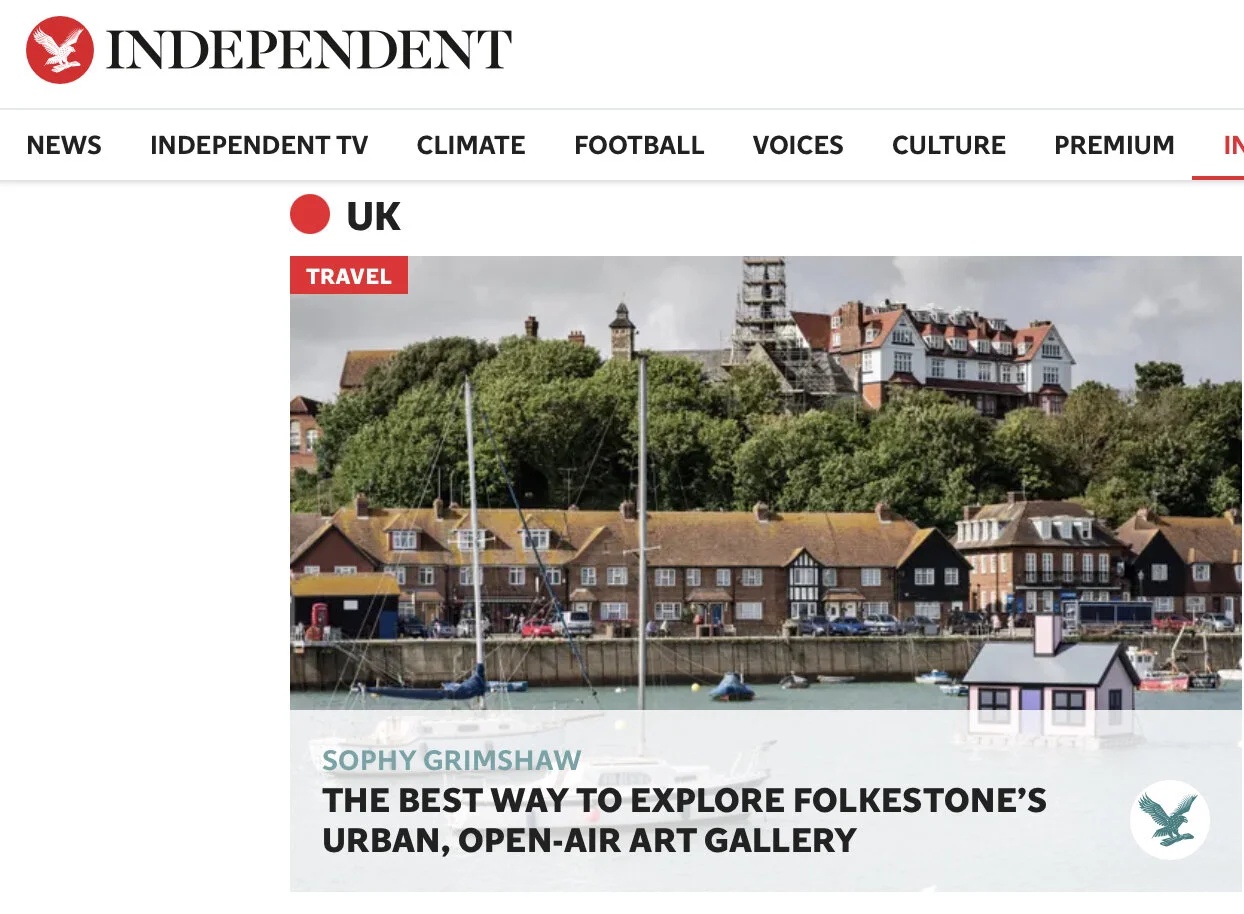Open the Culture menu item
1244x914 pixels.
pyautogui.click(x=949, y=146)
